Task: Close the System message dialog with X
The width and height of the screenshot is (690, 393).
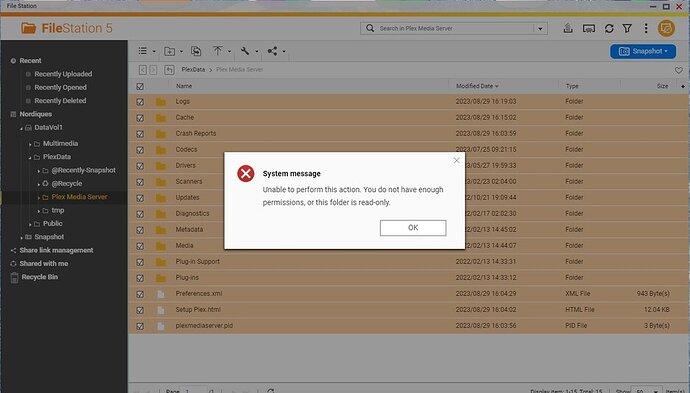Action: pyautogui.click(x=456, y=161)
